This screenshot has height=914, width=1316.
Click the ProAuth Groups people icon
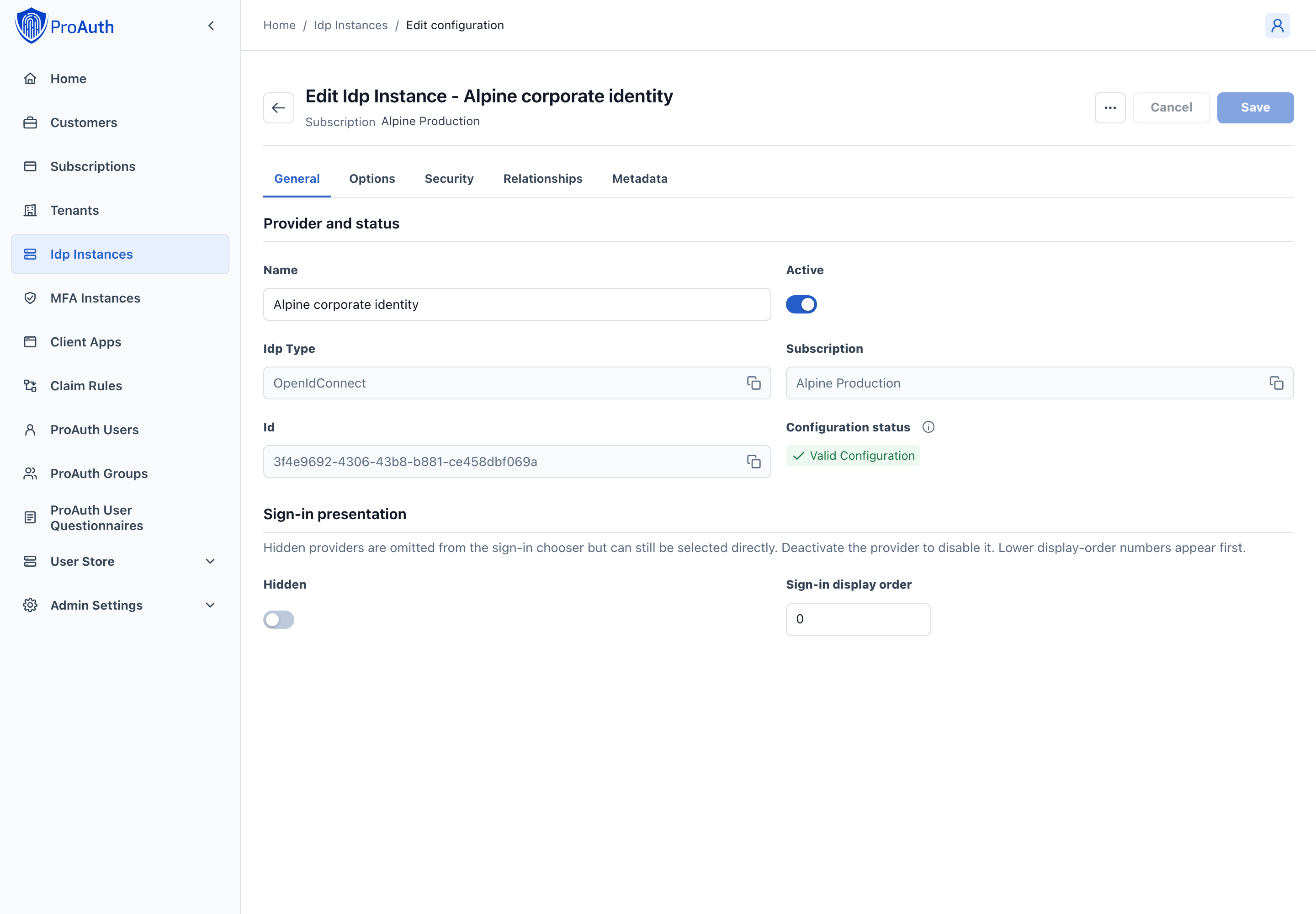click(30, 473)
